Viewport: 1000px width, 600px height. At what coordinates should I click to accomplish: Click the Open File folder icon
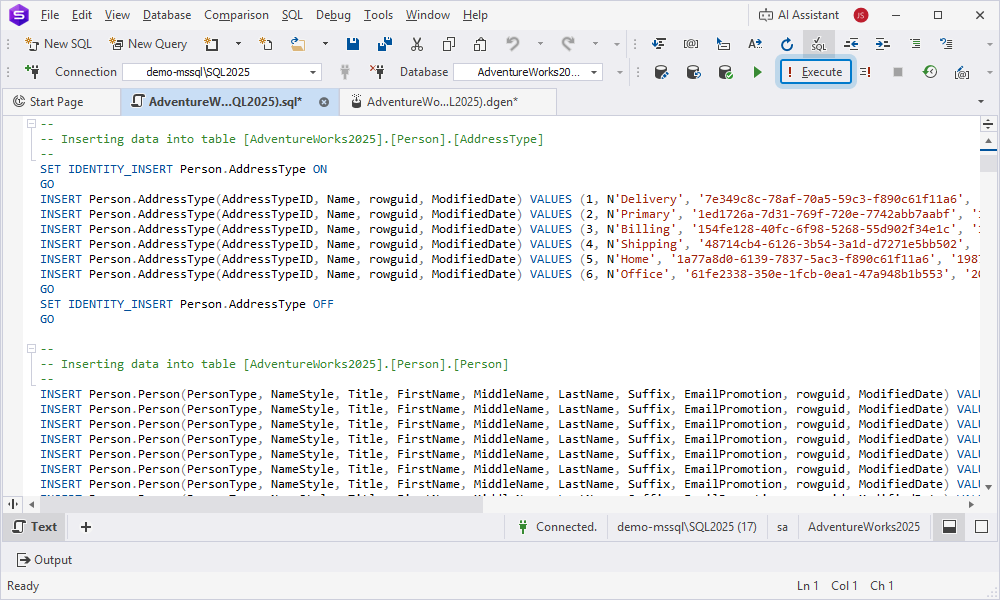point(298,44)
